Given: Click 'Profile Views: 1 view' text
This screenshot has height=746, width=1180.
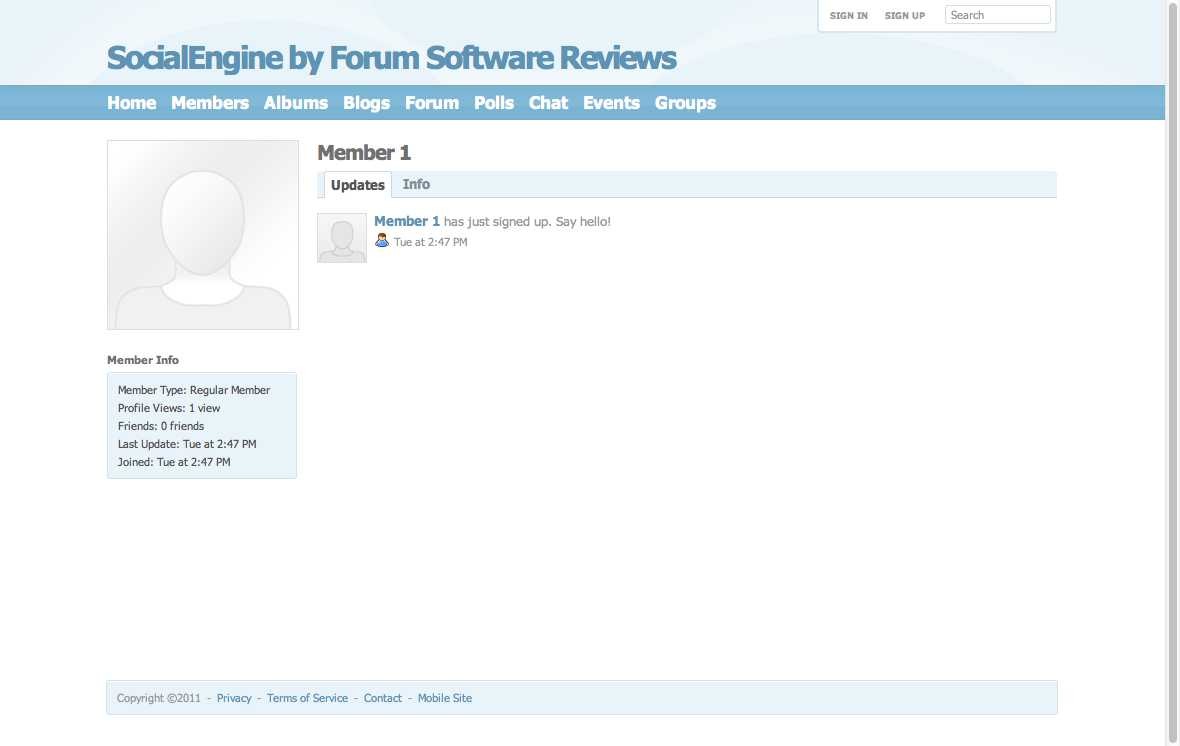Looking at the screenshot, I should [169, 408].
